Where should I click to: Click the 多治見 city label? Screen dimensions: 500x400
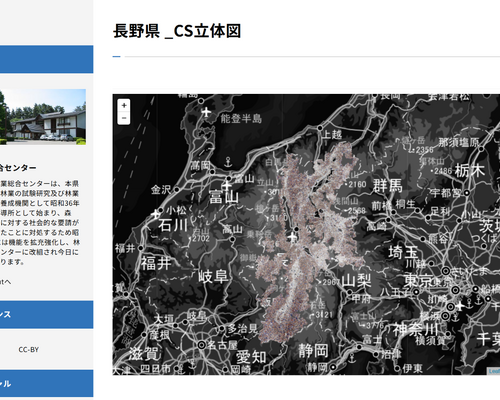point(242,329)
